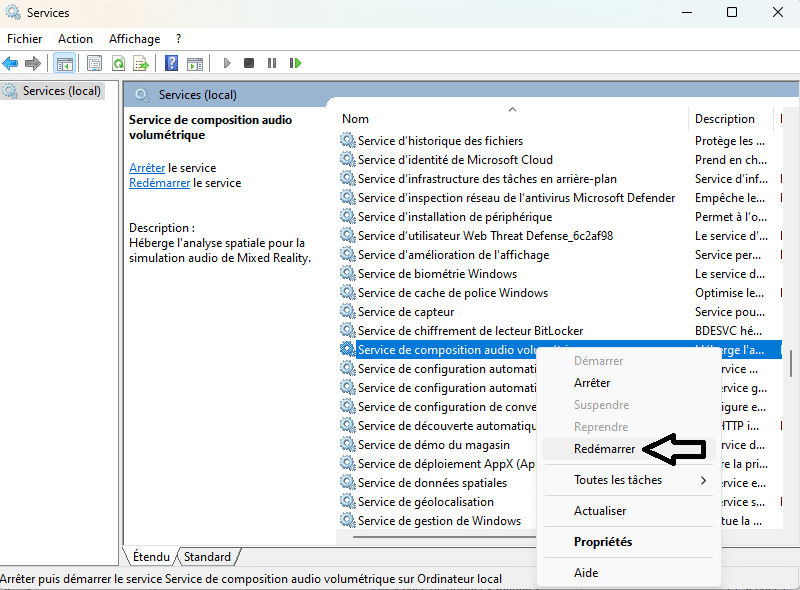Viewport: 800px width, 590px height.
Task: Toggle the action pane toolbar icon
Action: click(x=195, y=63)
